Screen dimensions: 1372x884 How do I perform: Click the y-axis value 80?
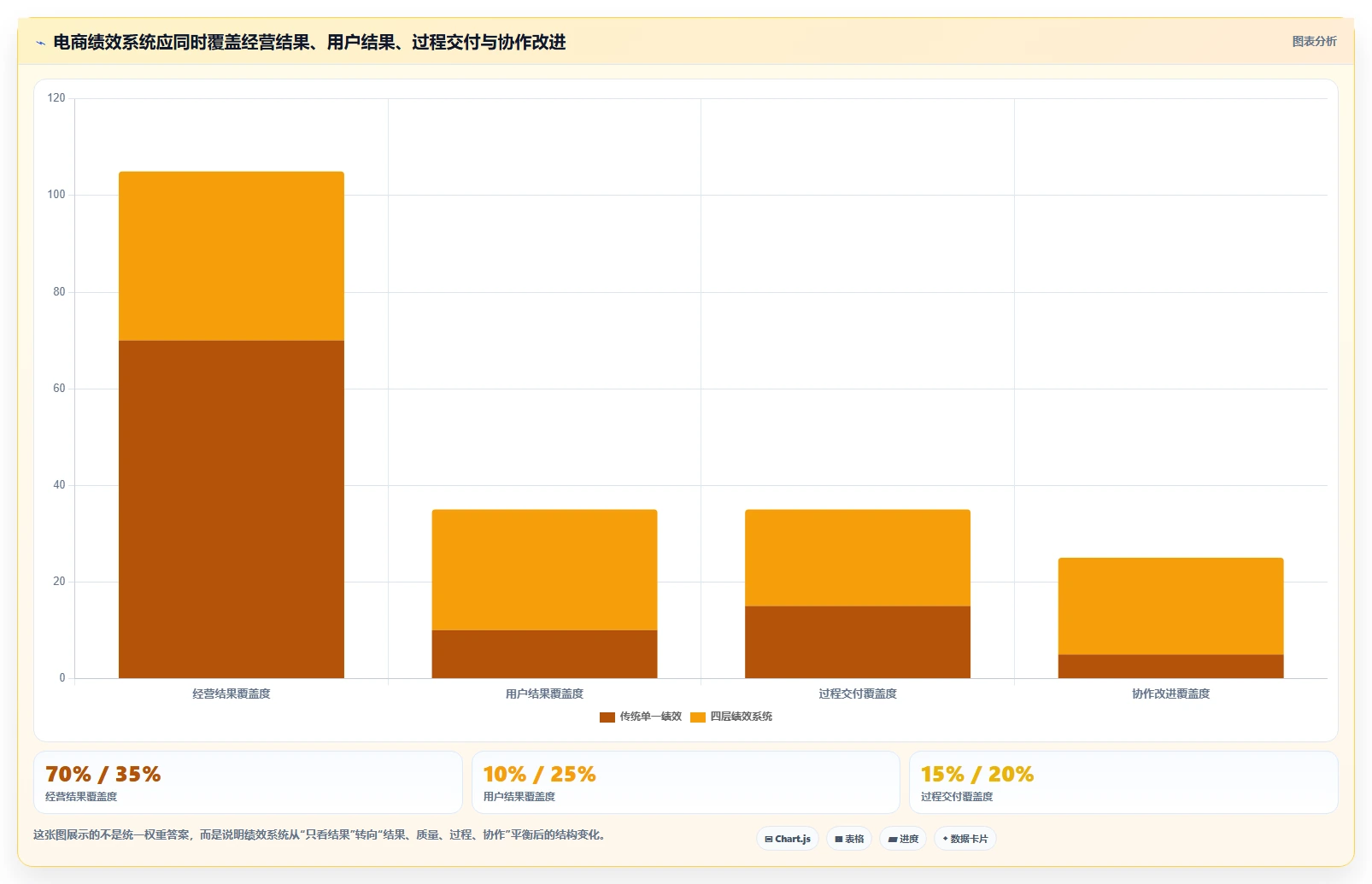59,292
